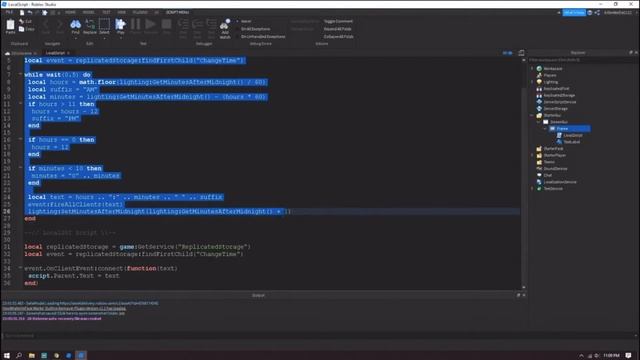Expand the StarterPlayer node in Explorer
Image resolution: width=640 pixels, height=360 pixels.
532,155
